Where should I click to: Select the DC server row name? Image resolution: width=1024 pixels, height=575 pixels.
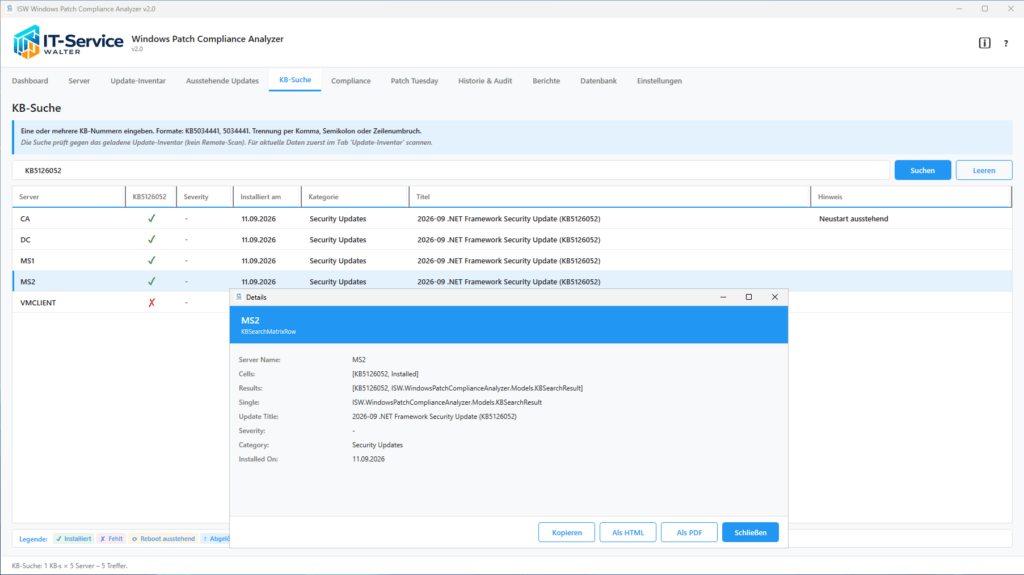click(25, 239)
